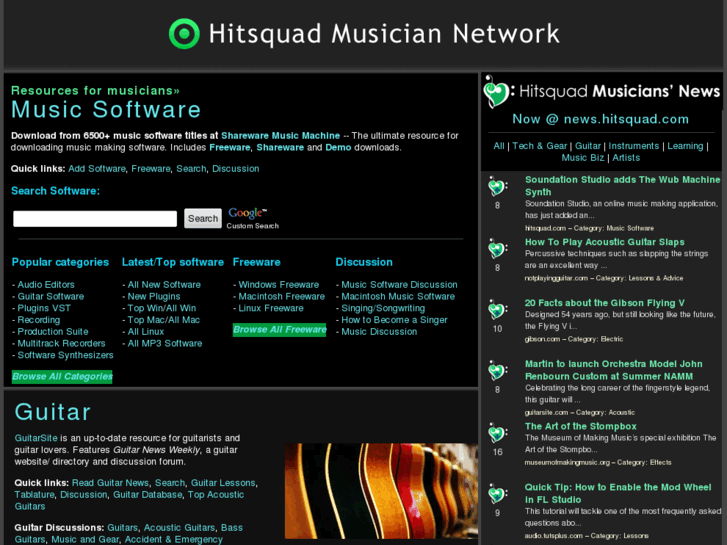
Task: Click inside the software search text field
Action: pyautogui.click(x=95, y=218)
